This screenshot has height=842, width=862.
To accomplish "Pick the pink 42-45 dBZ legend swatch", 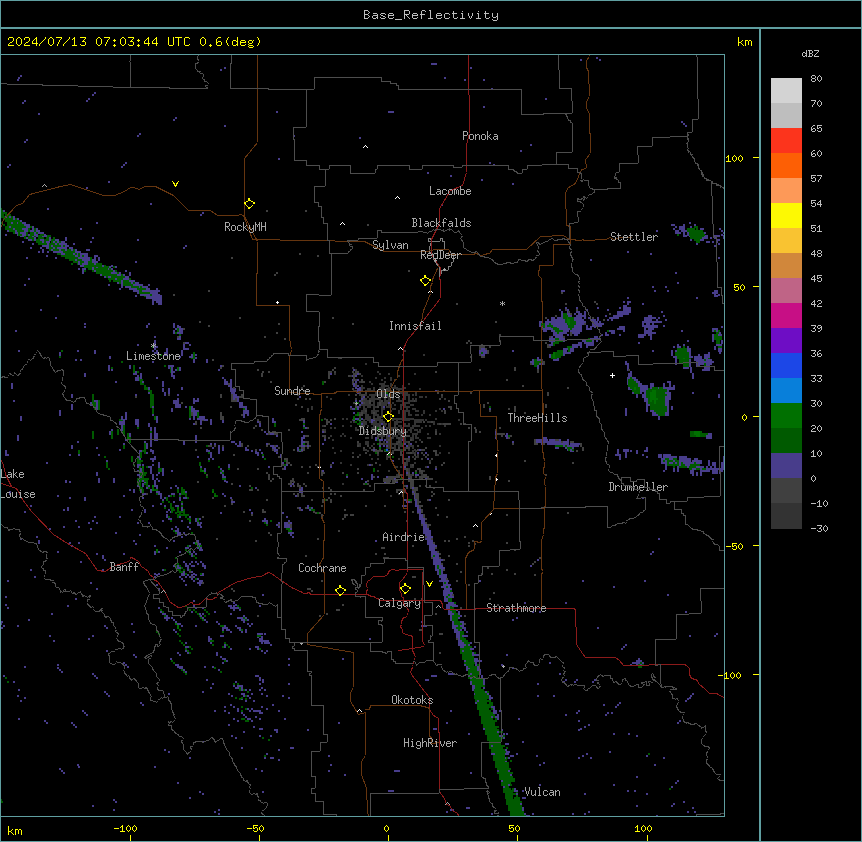I will (x=786, y=291).
